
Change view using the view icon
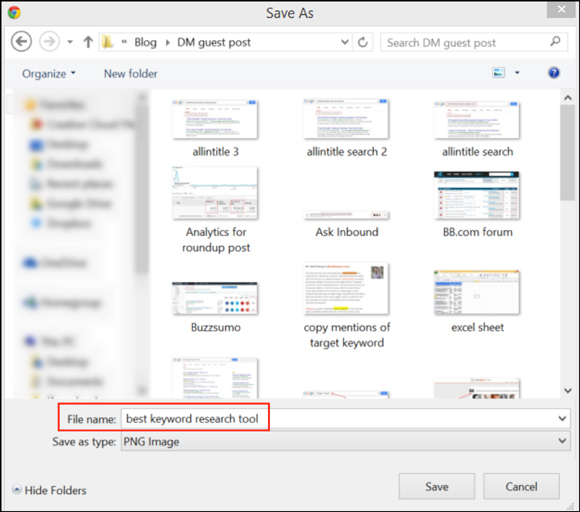[x=498, y=73]
